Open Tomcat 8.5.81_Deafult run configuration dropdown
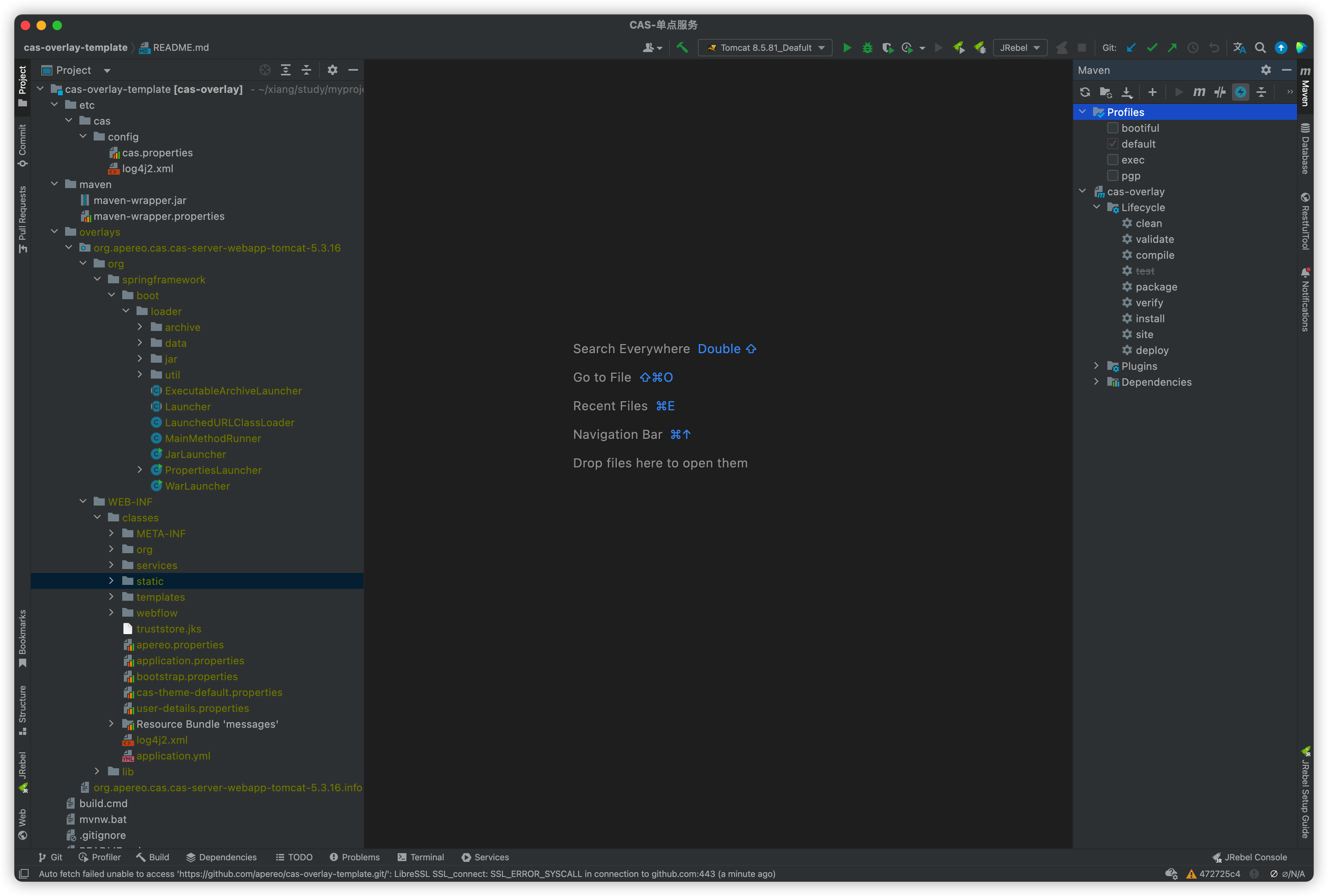 pos(765,48)
